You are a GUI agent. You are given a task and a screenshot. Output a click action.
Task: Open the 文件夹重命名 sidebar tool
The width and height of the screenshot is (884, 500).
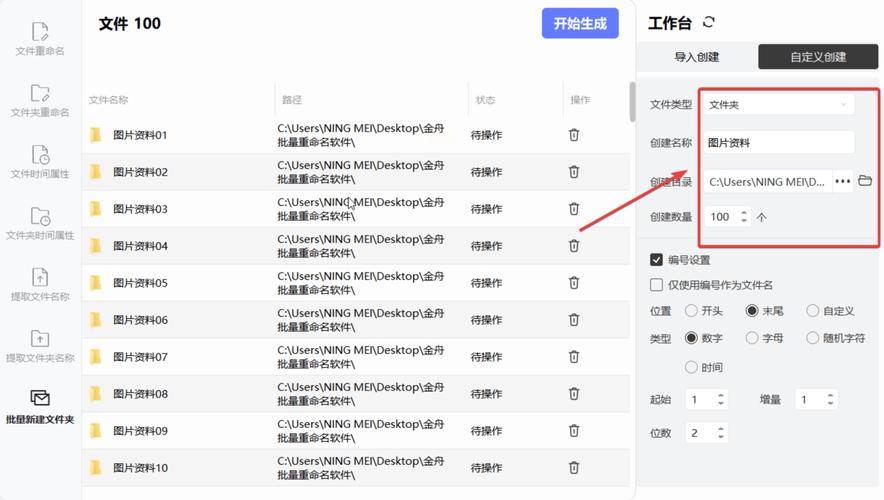[x=39, y=101]
